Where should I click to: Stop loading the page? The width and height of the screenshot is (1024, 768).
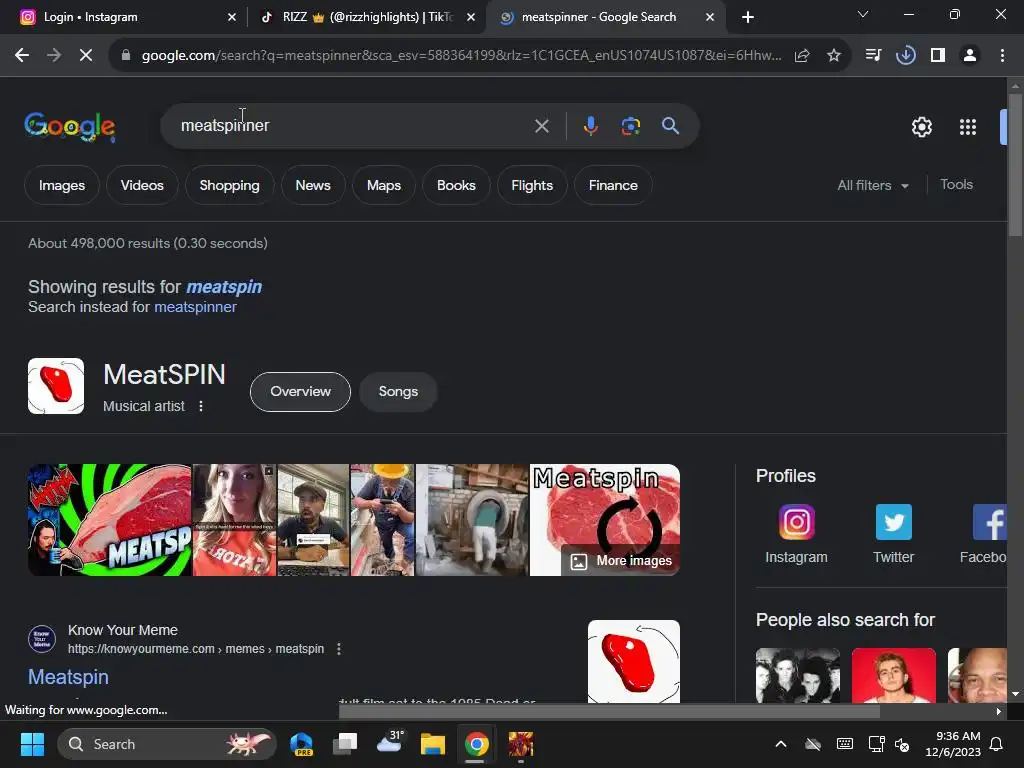(x=86, y=56)
